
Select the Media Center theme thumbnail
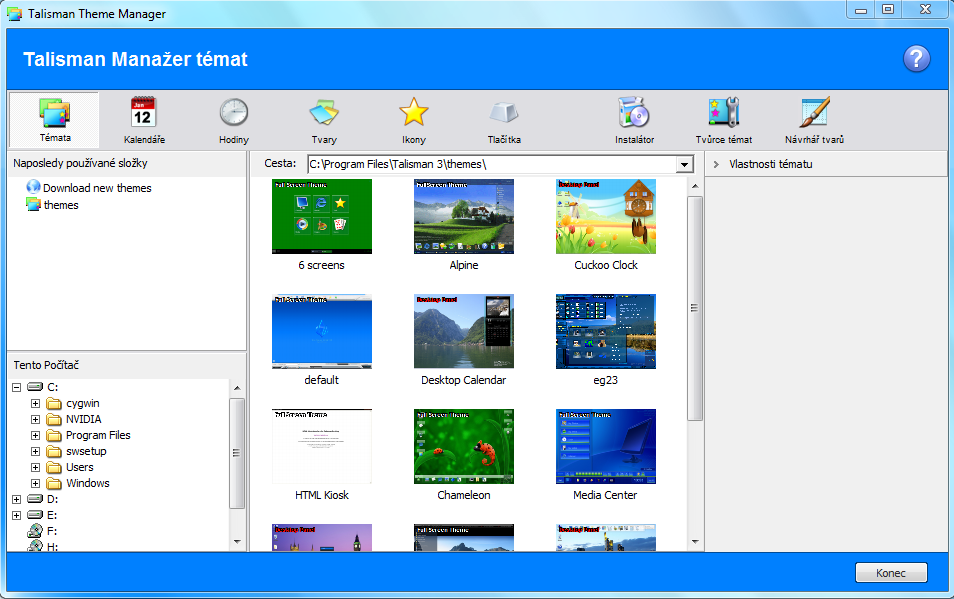click(x=606, y=446)
